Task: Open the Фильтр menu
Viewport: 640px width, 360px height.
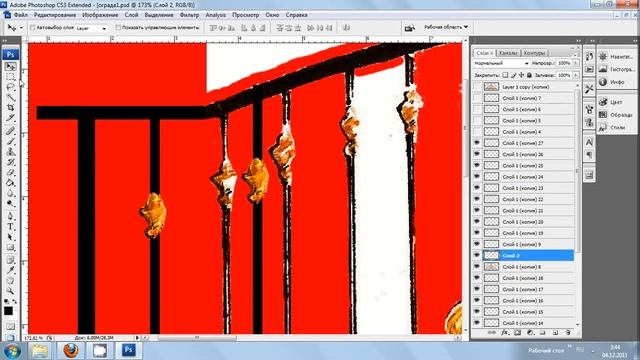Action: (189, 15)
